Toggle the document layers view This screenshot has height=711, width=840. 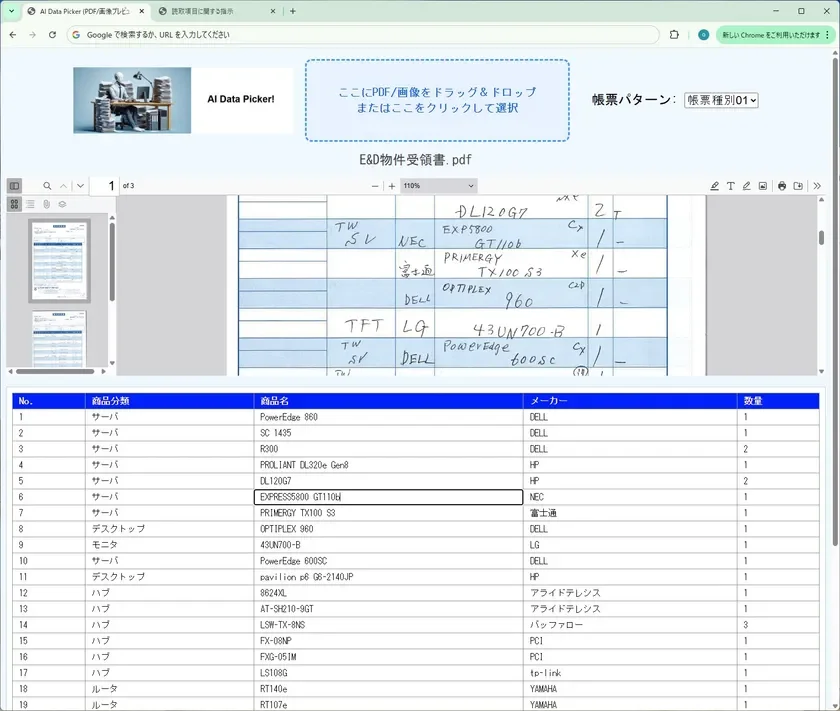coord(62,204)
